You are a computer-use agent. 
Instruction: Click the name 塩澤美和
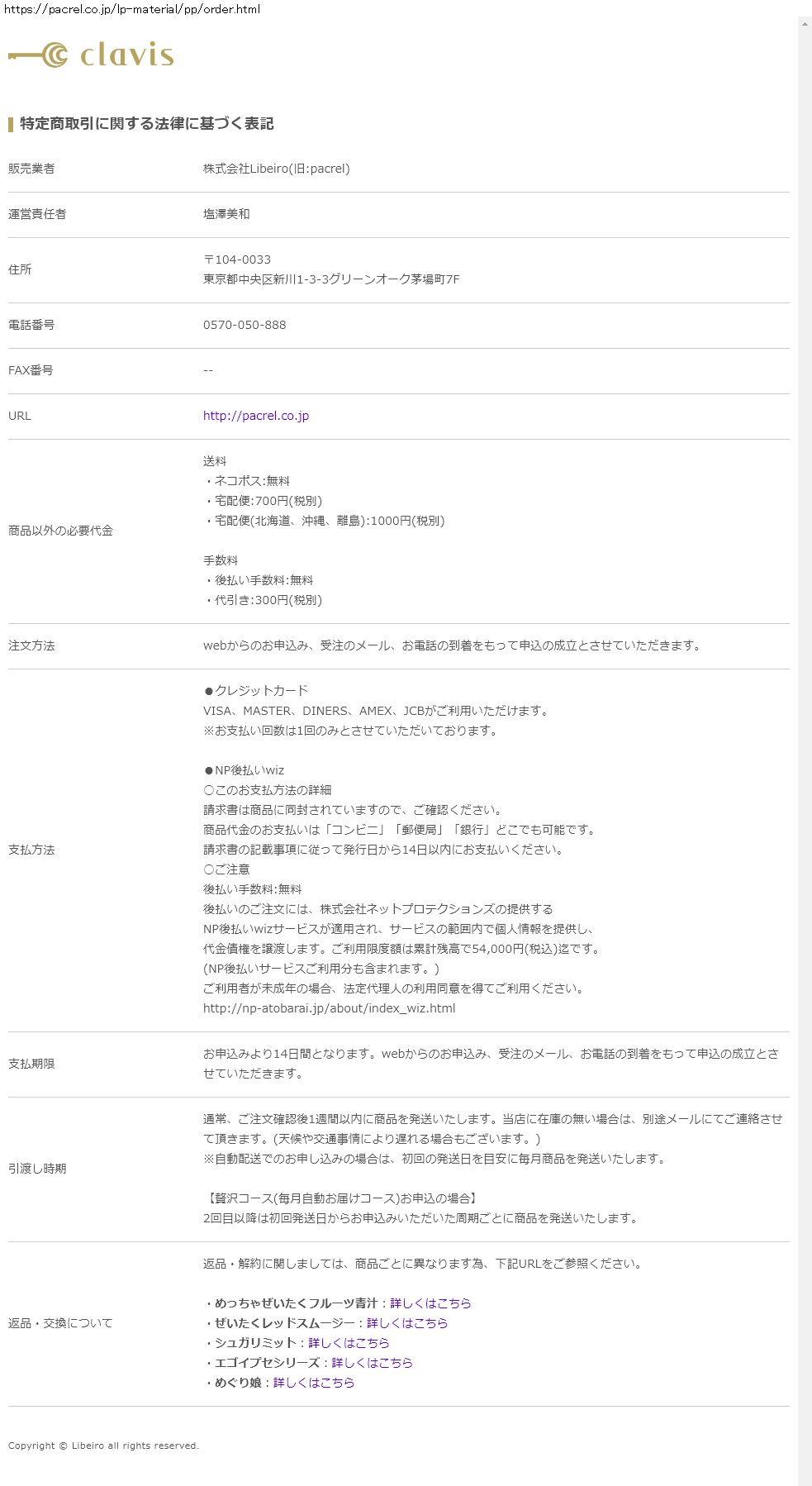pos(226,214)
